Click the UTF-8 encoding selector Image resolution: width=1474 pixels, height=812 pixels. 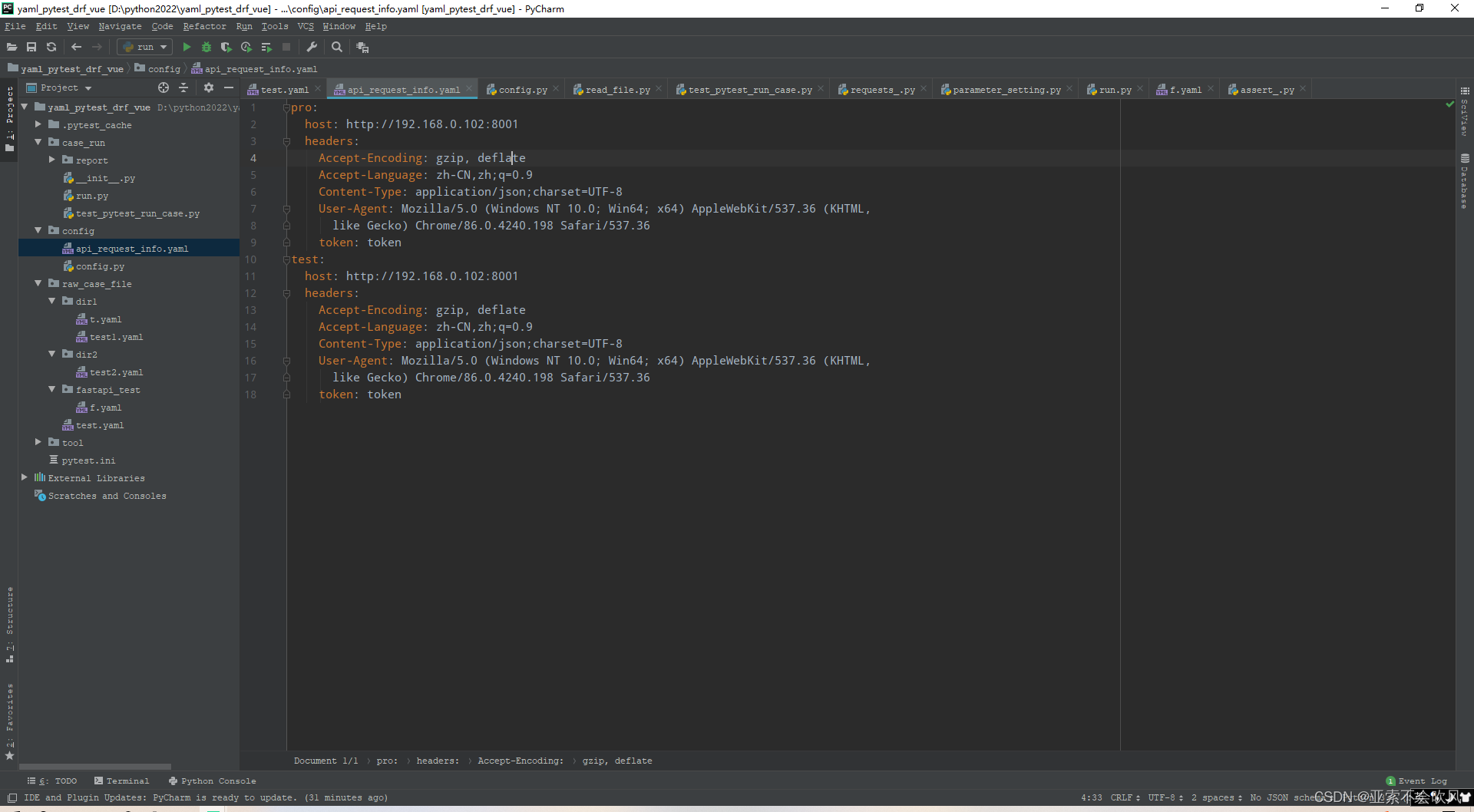1165,797
